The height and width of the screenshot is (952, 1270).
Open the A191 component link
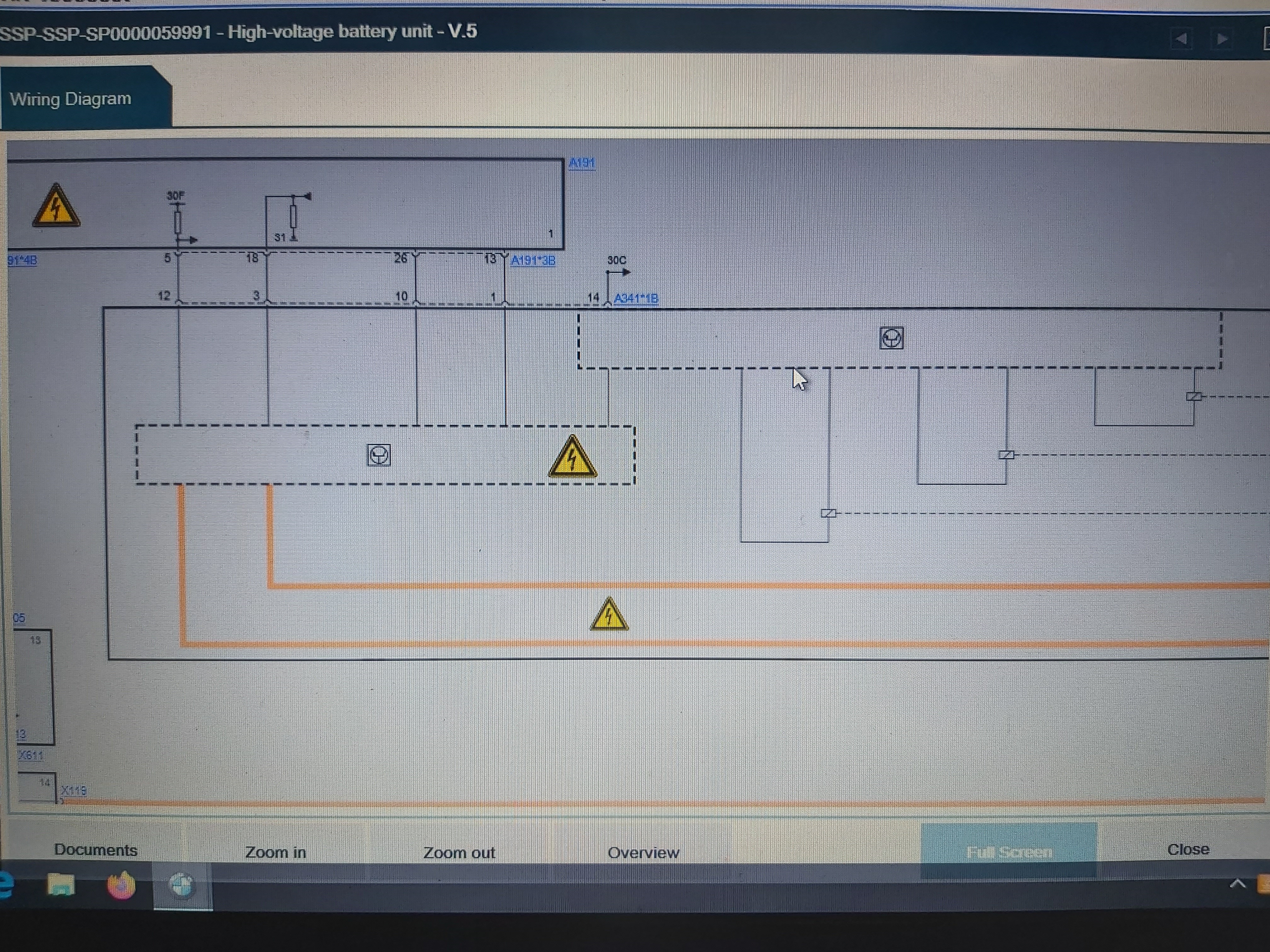pyautogui.click(x=581, y=163)
